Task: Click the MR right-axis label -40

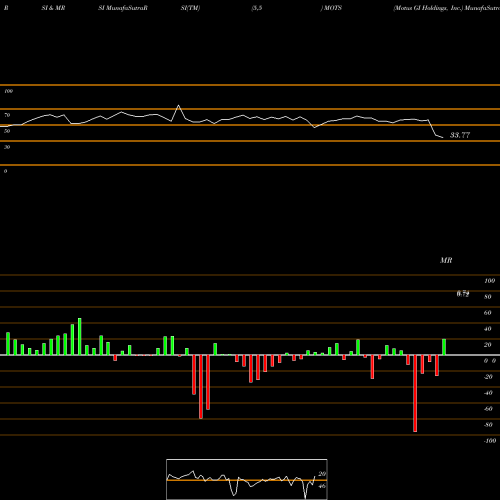Action: 488,393
